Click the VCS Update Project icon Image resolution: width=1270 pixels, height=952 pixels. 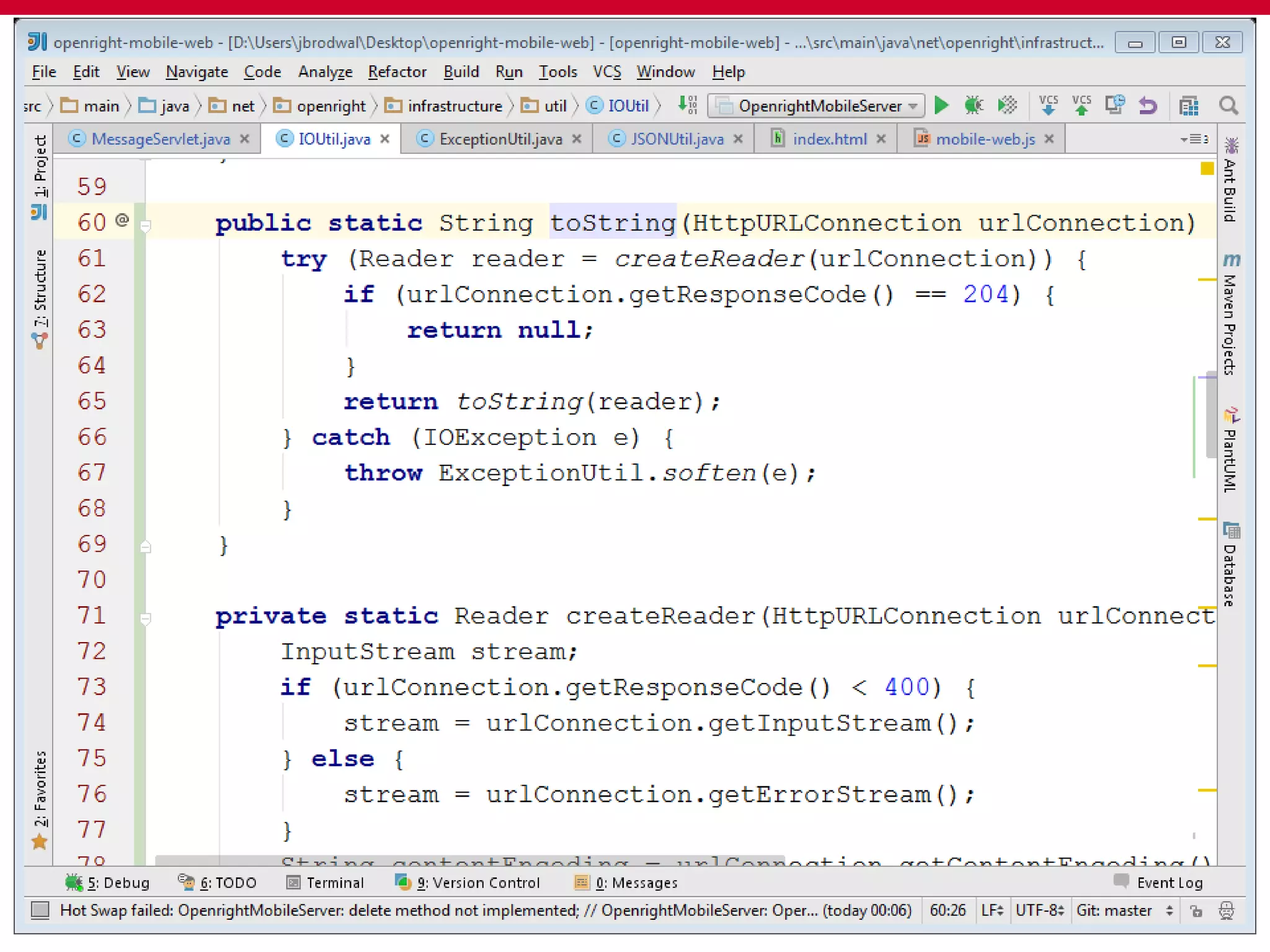[1048, 105]
